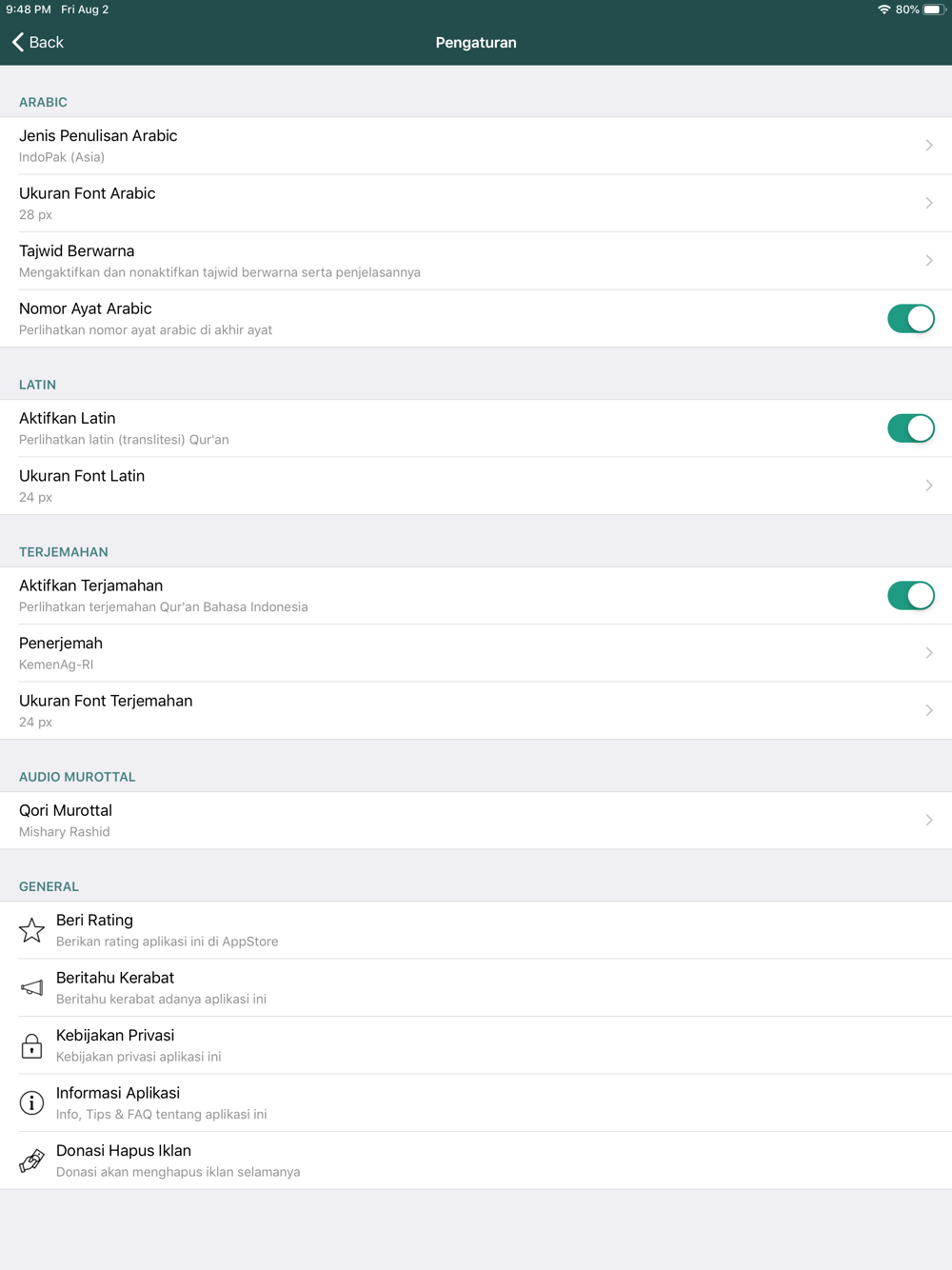Click the padlock icon for Kebijakan Privasi

(31, 1045)
